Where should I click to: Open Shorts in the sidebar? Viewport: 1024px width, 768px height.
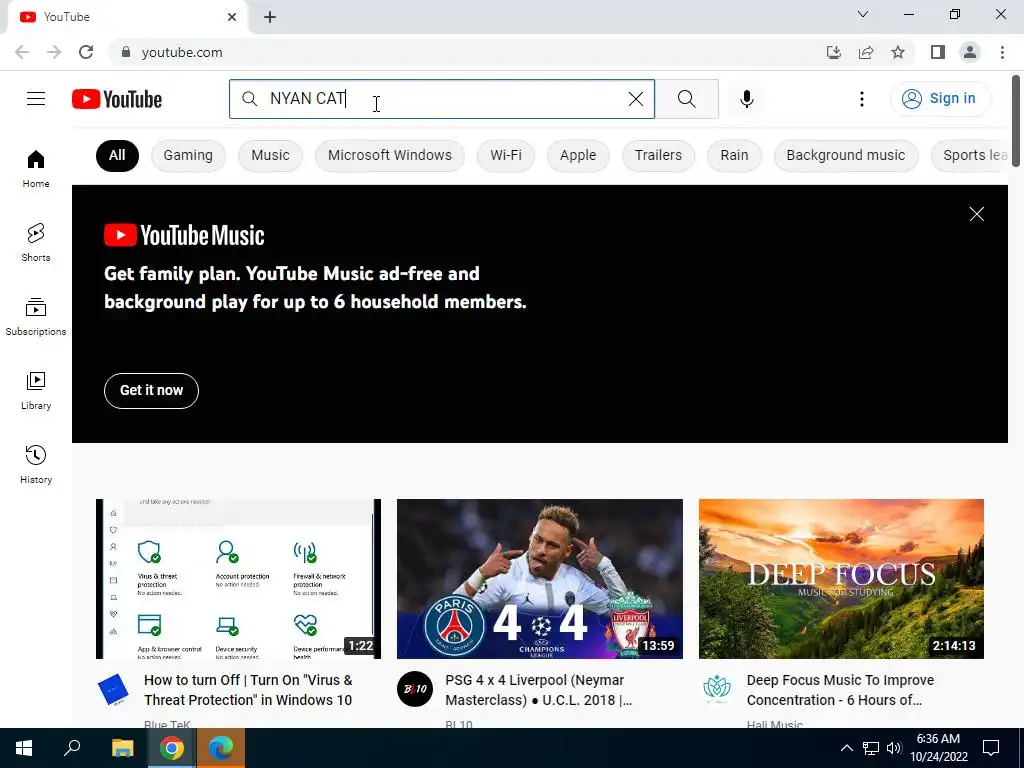click(36, 243)
